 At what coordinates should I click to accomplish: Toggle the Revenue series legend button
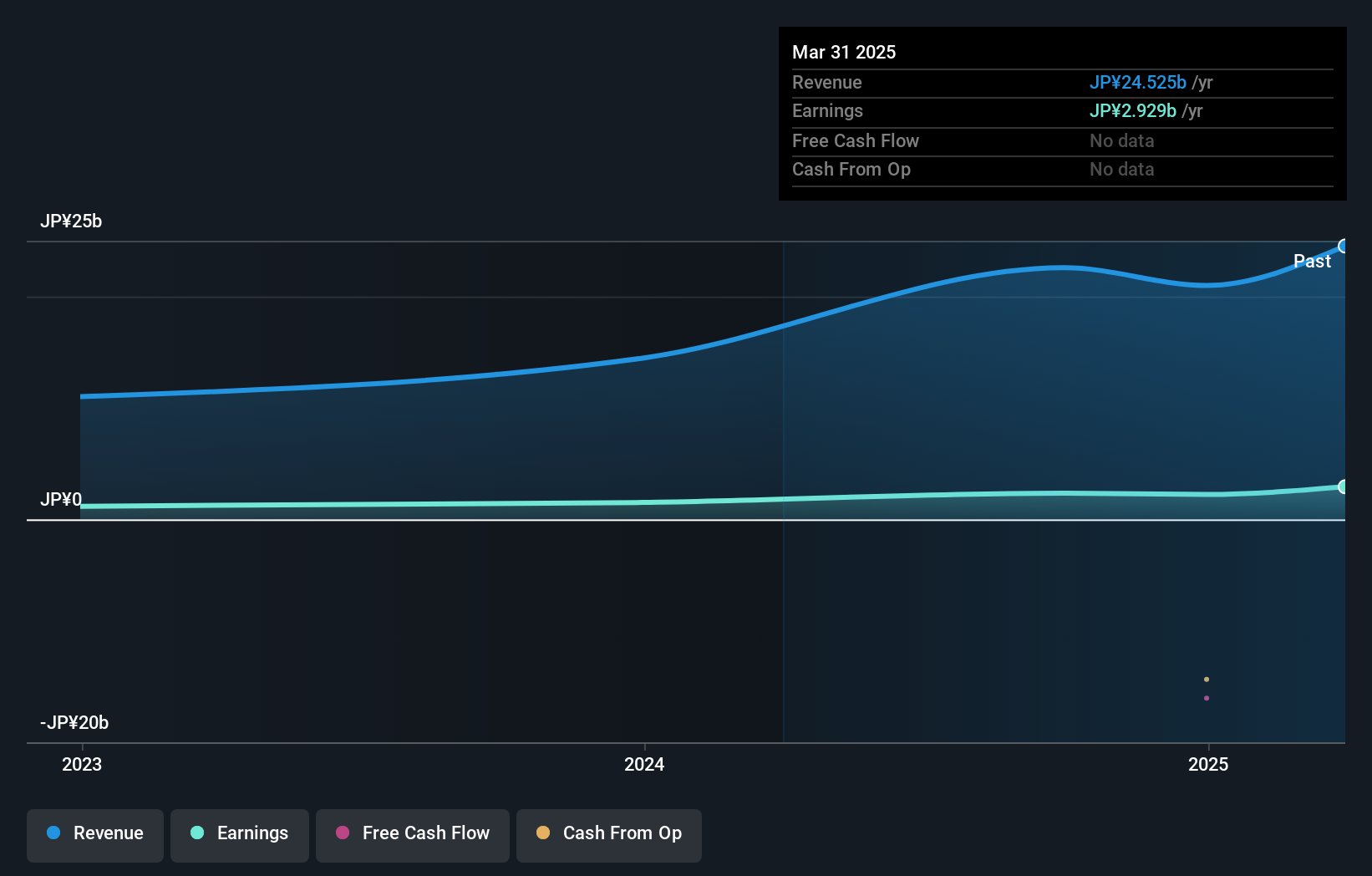[x=95, y=835]
